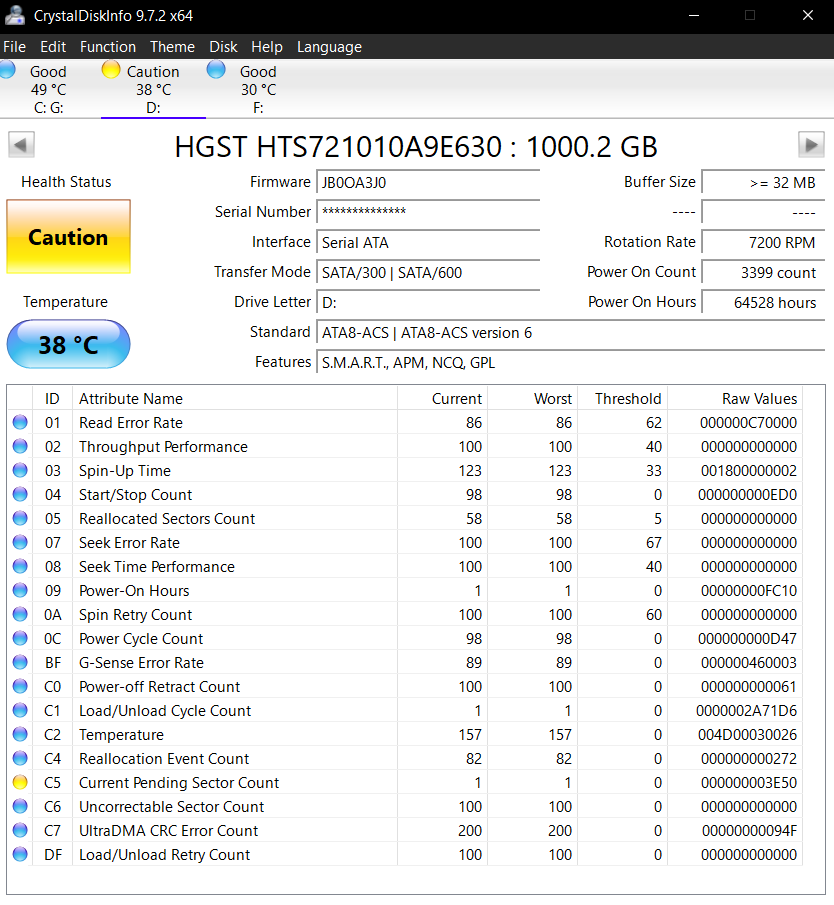
Task: Click status orb of Spin-Up Time row
Action: 20,470
